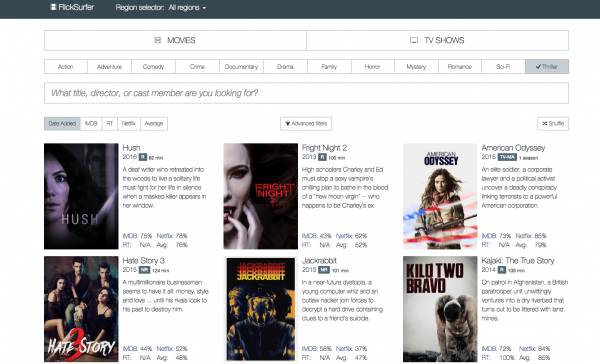Open the All regions dropdown
600x364 pixels.
click(x=187, y=8)
